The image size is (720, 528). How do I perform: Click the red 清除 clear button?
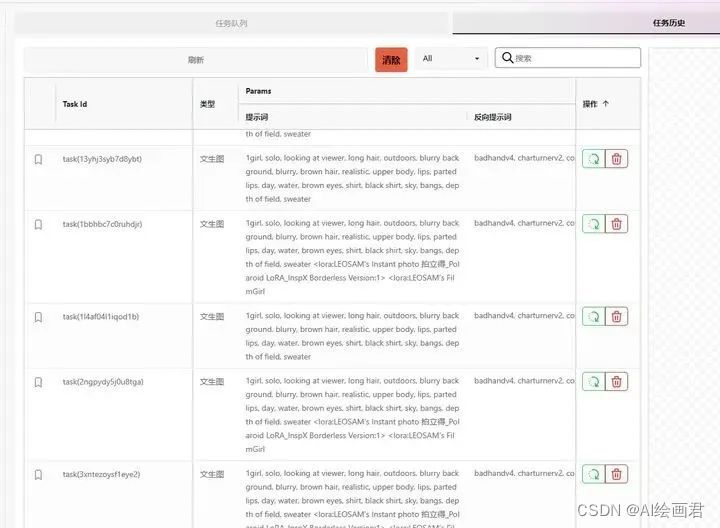(391, 60)
